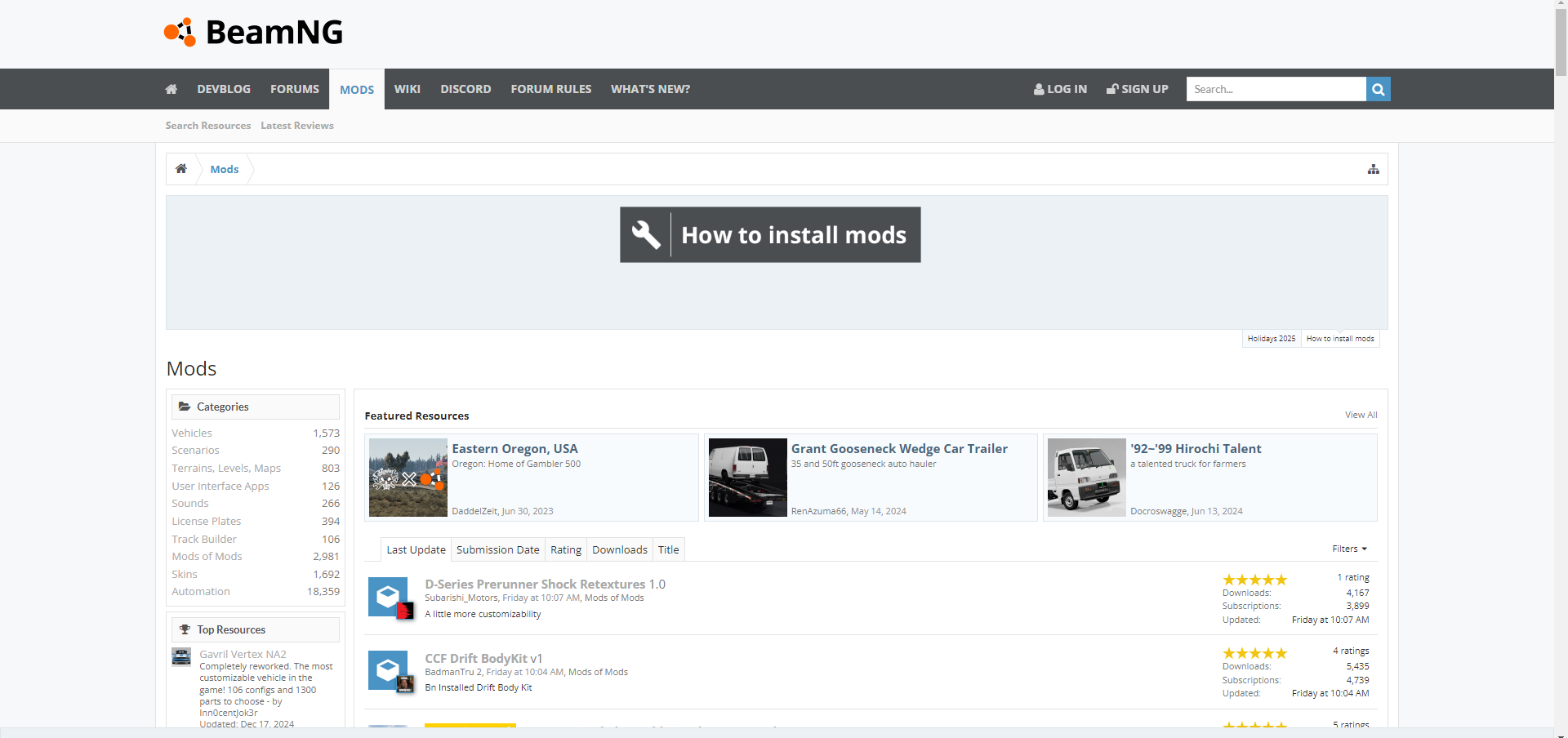This screenshot has height=738, width=1568.
Task: Focus the Search input field
Action: point(1276,89)
